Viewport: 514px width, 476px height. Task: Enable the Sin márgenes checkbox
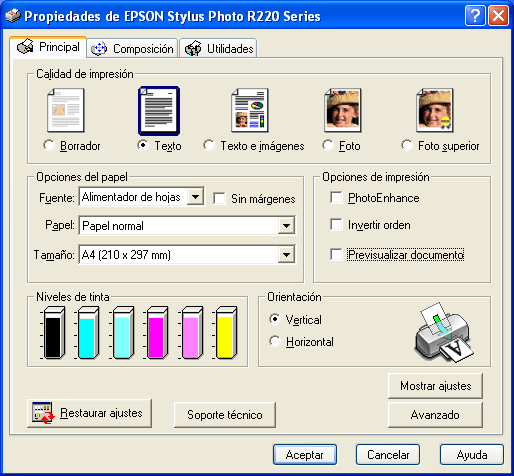(219, 198)
